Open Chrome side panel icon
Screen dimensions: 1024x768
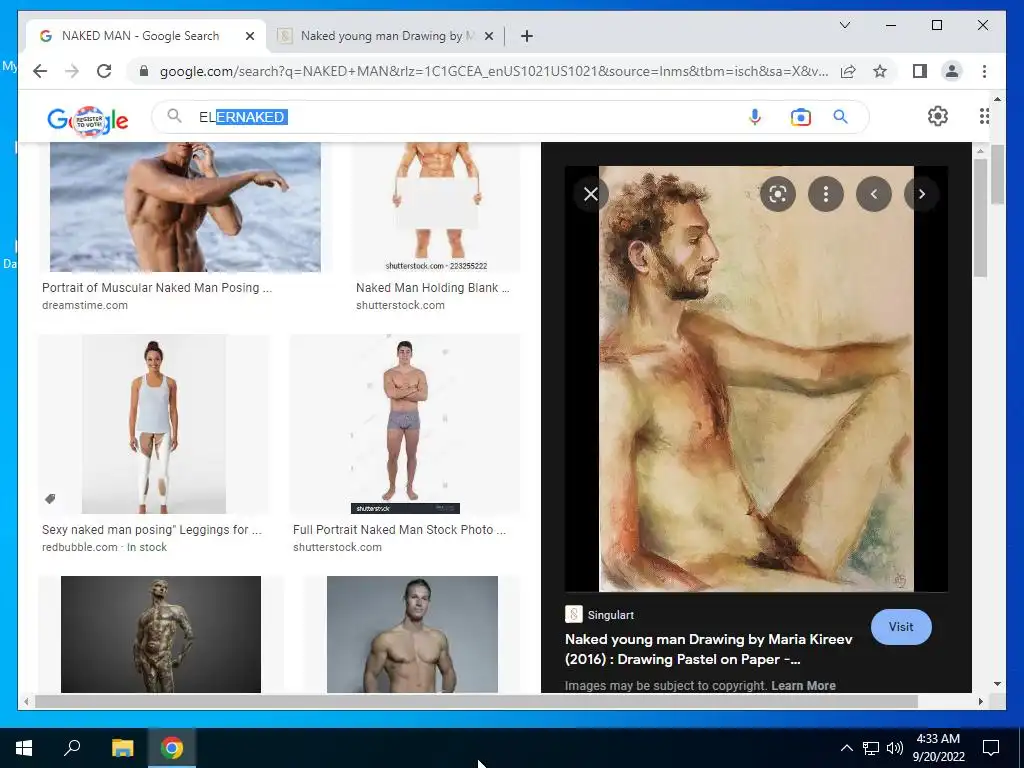[920, 71]
